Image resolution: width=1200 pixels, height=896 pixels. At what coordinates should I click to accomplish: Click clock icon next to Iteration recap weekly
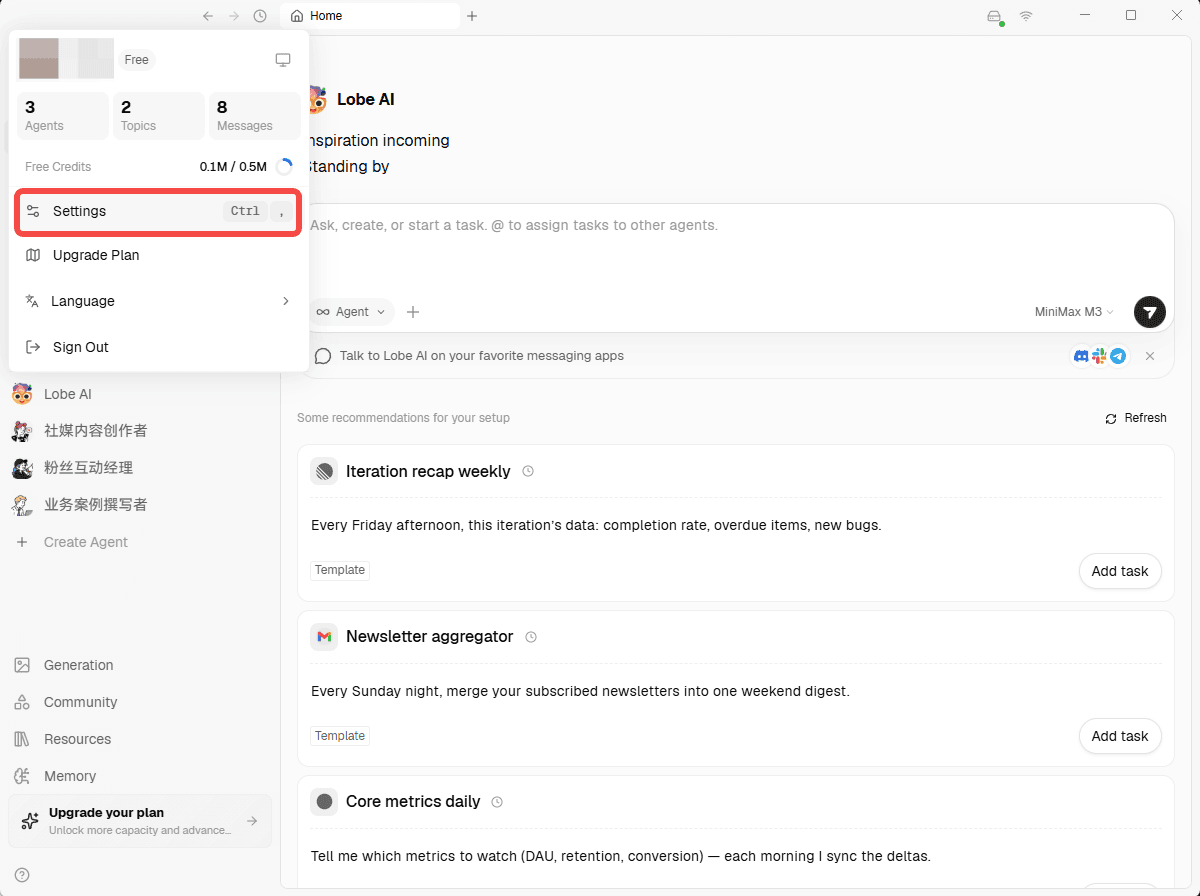[528, 471]
